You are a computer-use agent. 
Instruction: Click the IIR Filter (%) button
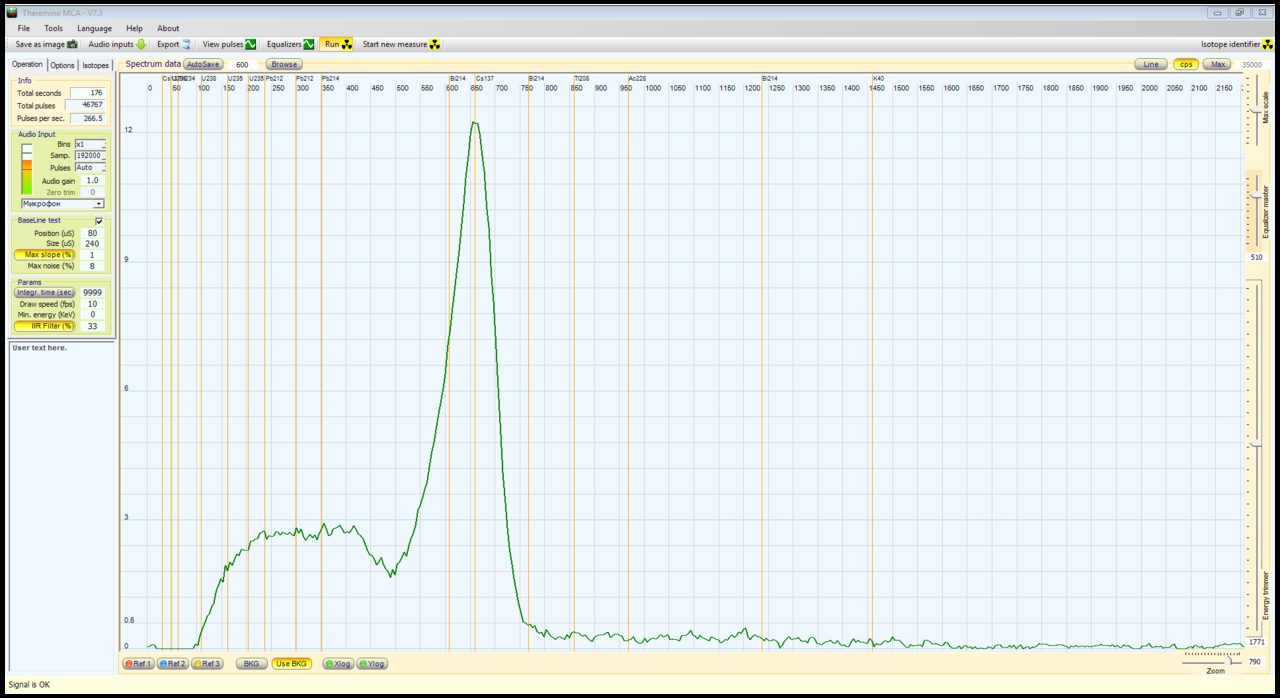[x=46, y=326]
